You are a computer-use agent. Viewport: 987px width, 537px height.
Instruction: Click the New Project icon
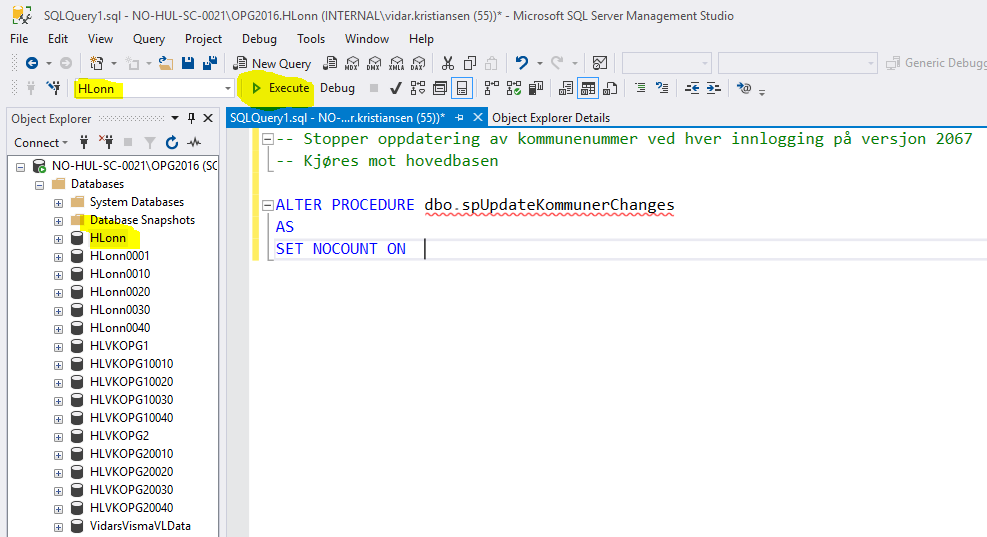96,63
